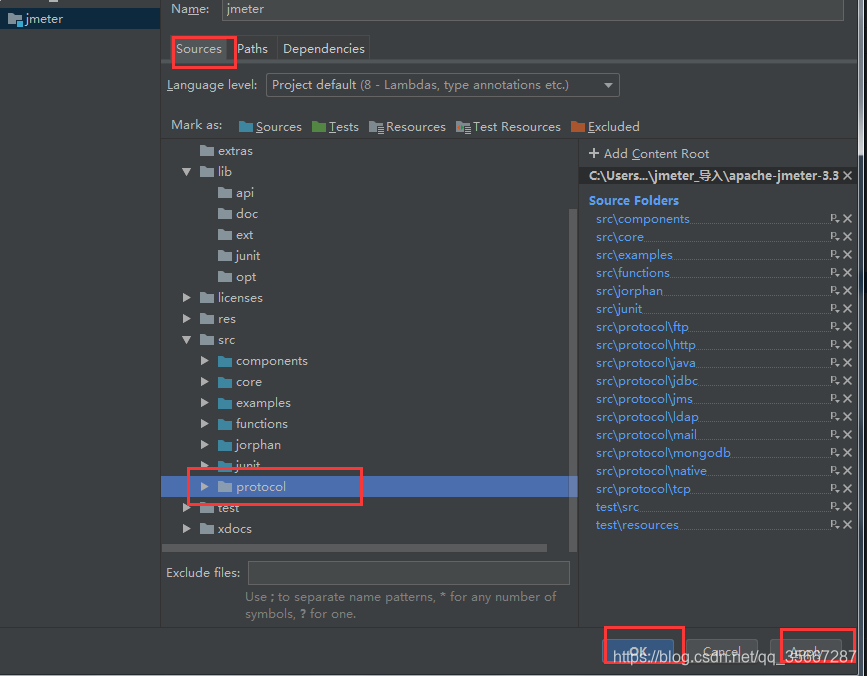Unmark src\examples source folder

847,255
